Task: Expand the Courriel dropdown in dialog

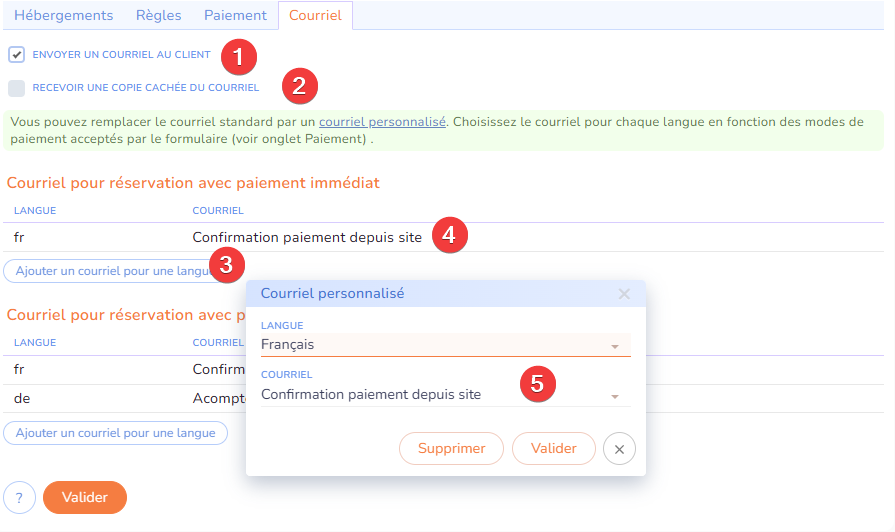Action: click(444, 395)
